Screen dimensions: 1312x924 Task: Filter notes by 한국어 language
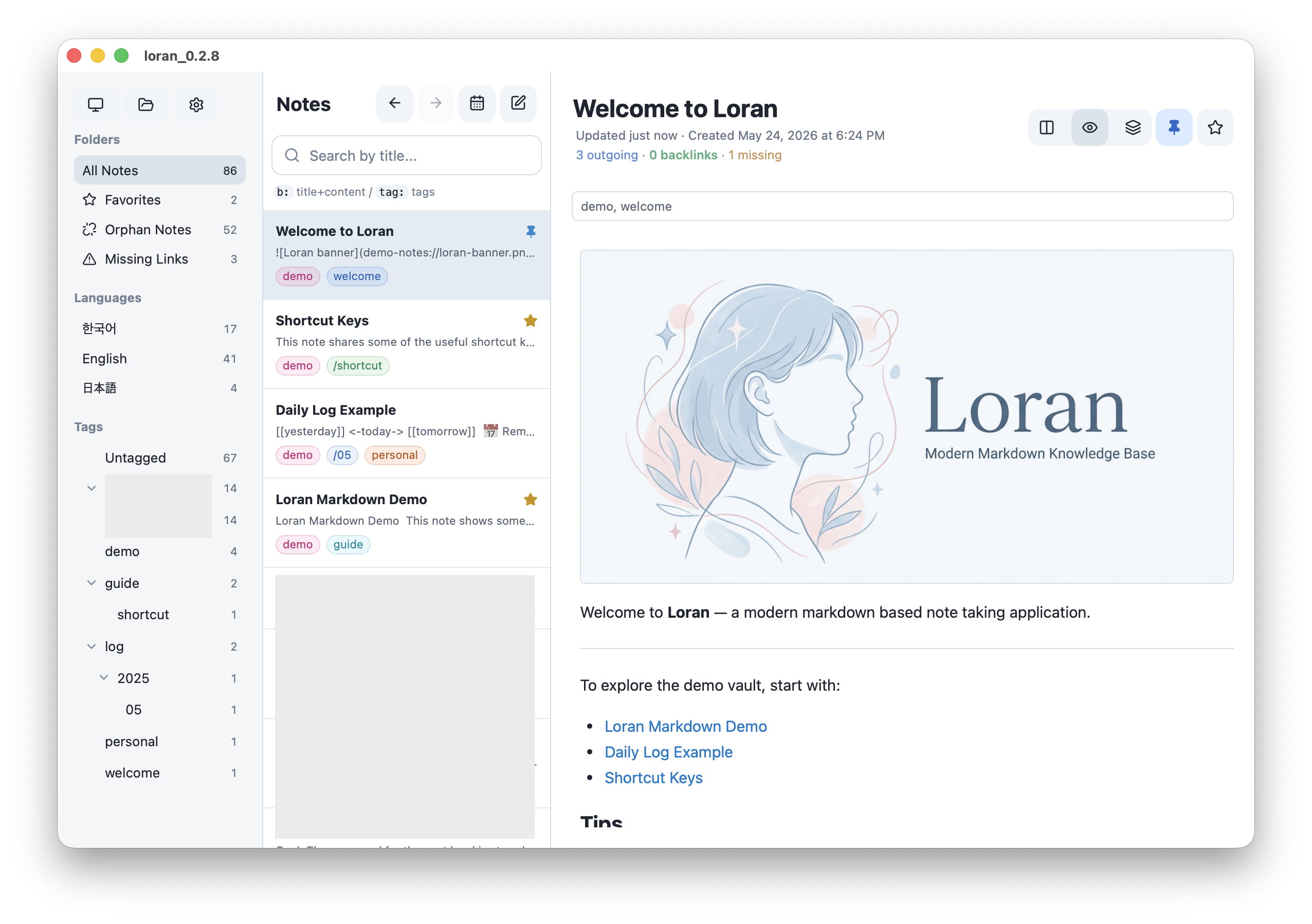coord(159,328)
